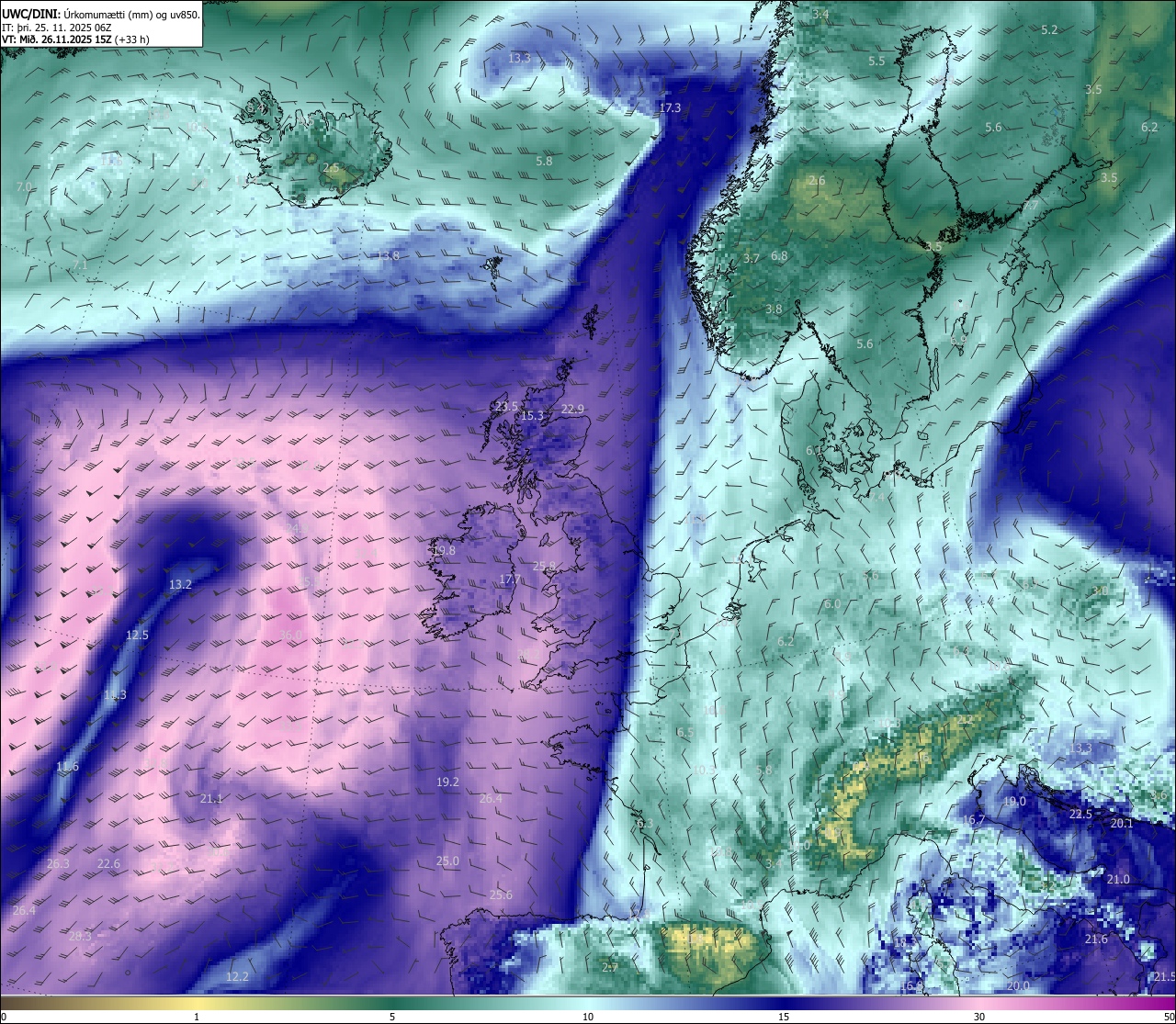Image resolution: width=1176 pixels, height=1024 pixels.
Task: Click the 25.6 value near Spanish coast
Action: (502, 895)
